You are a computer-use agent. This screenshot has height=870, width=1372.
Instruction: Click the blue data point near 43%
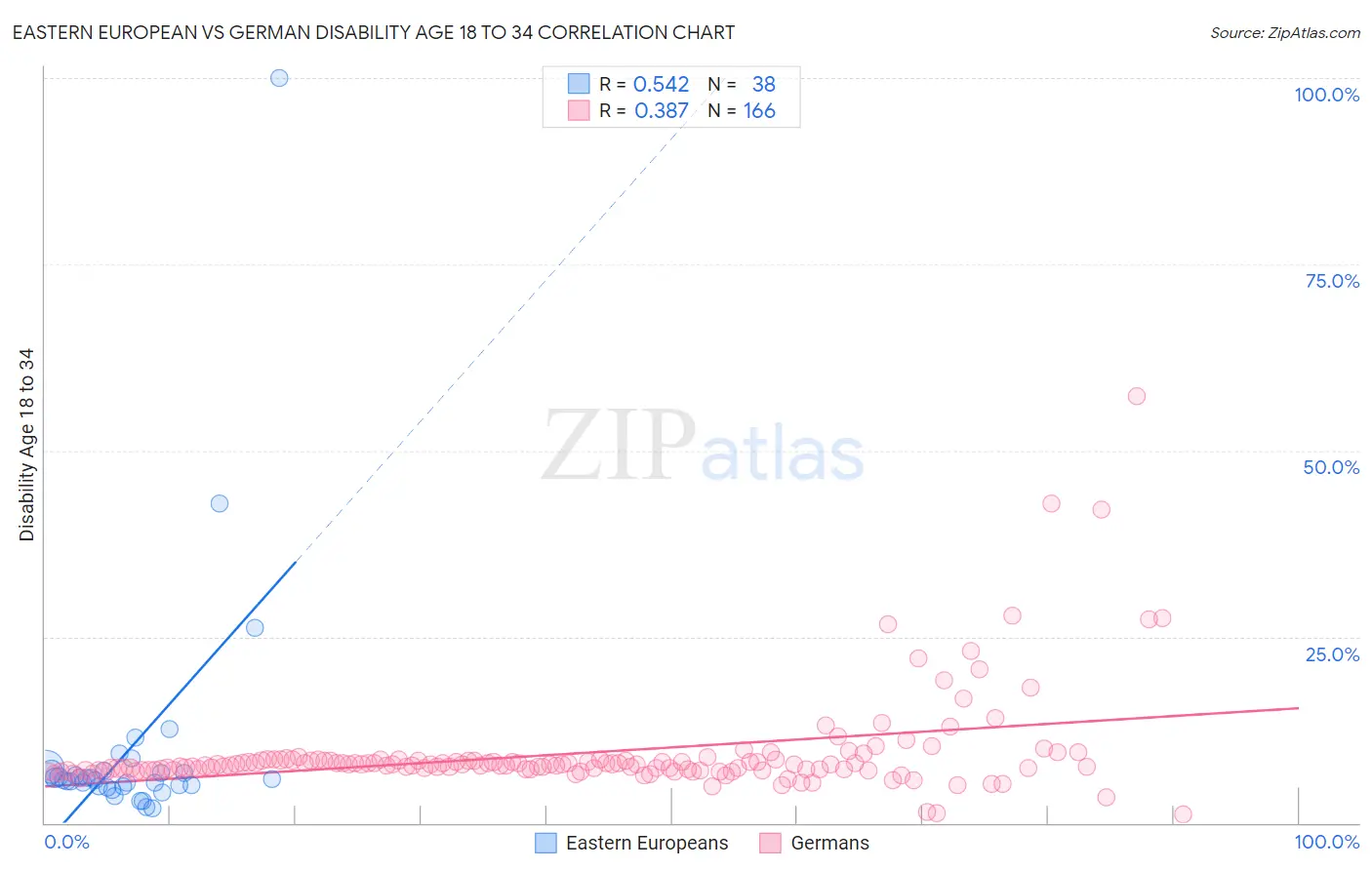tap(220, 503)
